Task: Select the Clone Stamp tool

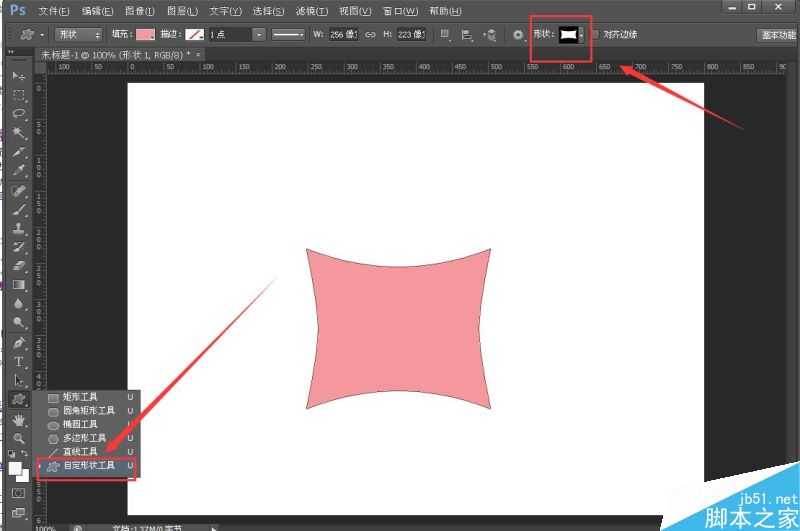Action: tap(18, 228)
